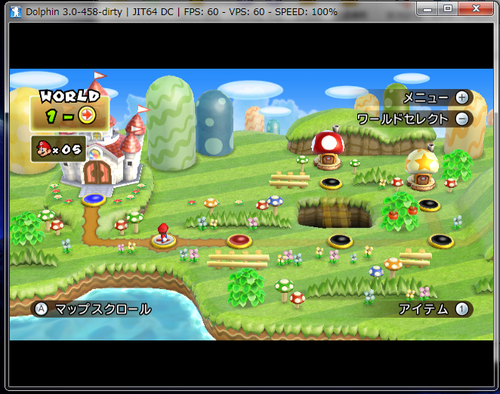Screen dimensions: 500x394
Task: Select the ワールドセレクト label
Action: pos(402,119)
